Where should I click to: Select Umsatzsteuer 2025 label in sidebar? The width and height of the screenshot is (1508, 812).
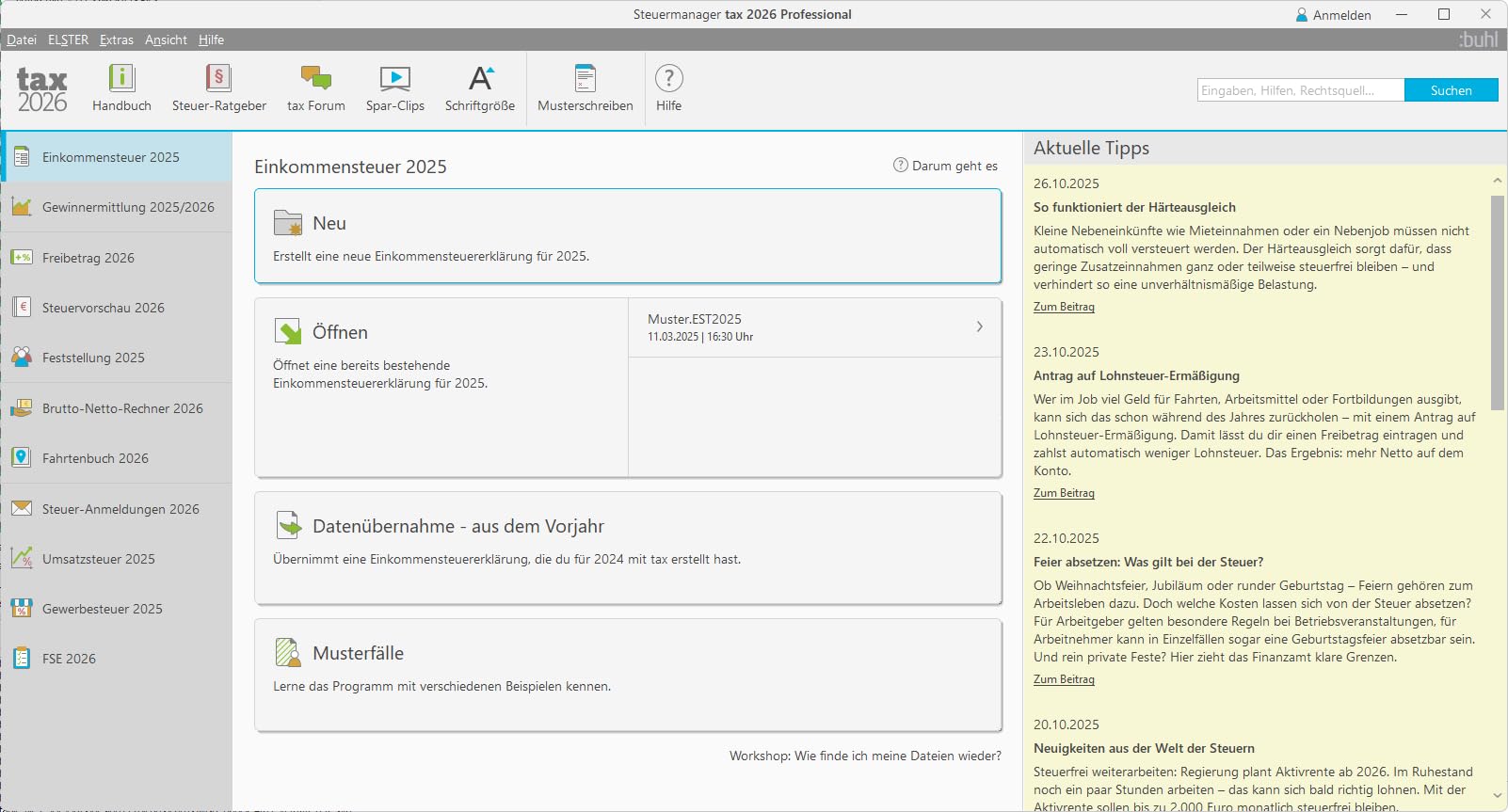[99, 559]
